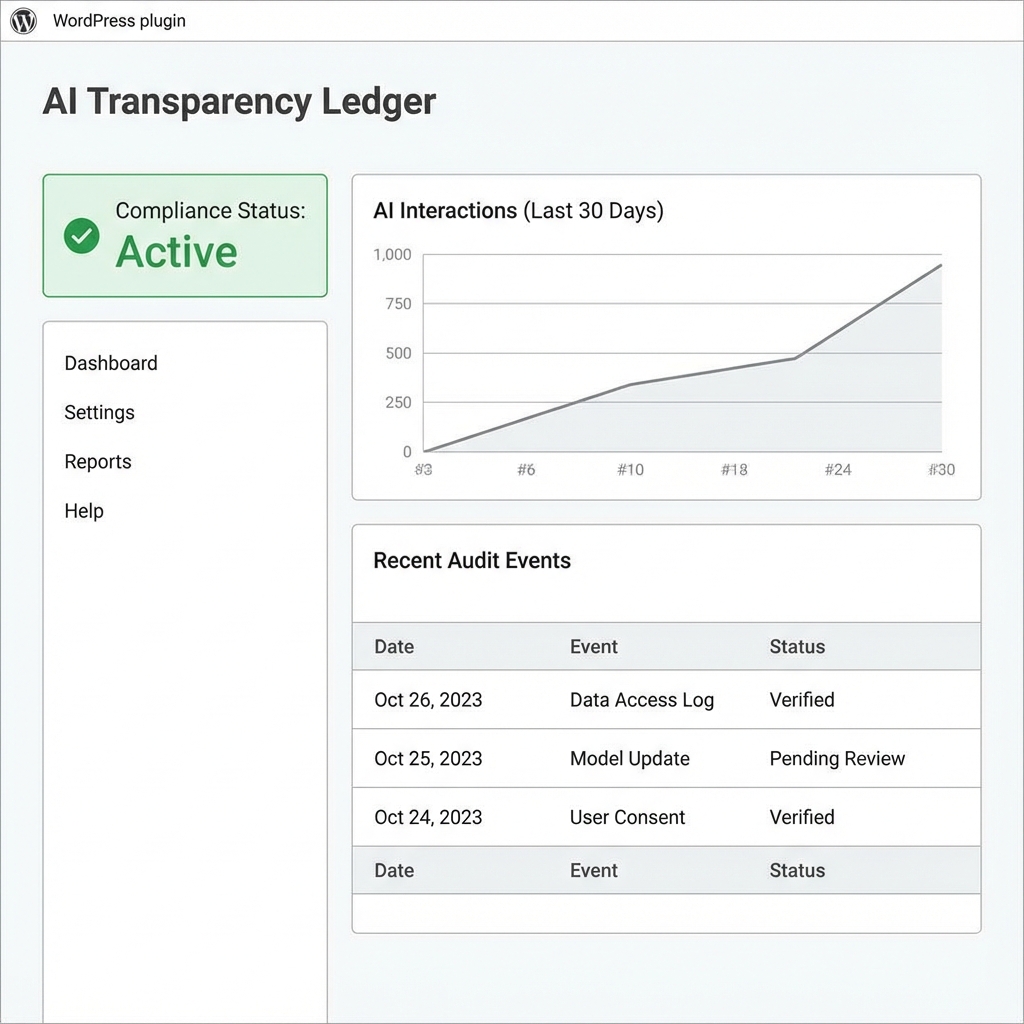The width and height of the screenshot is (1024, 1024).
Task: Navigate to the Reports page
Action: click(97, 461)
